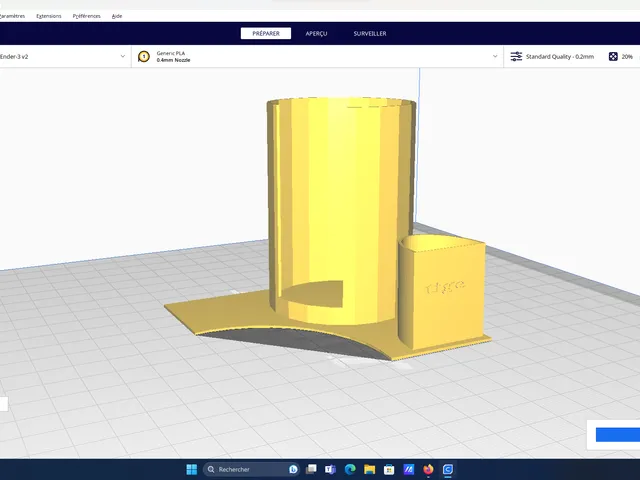Image resolution: width=640 pixels, height=480 pixels.
Task: Launch Microsoft Edge from the taskbar
Action: [350, 469]
